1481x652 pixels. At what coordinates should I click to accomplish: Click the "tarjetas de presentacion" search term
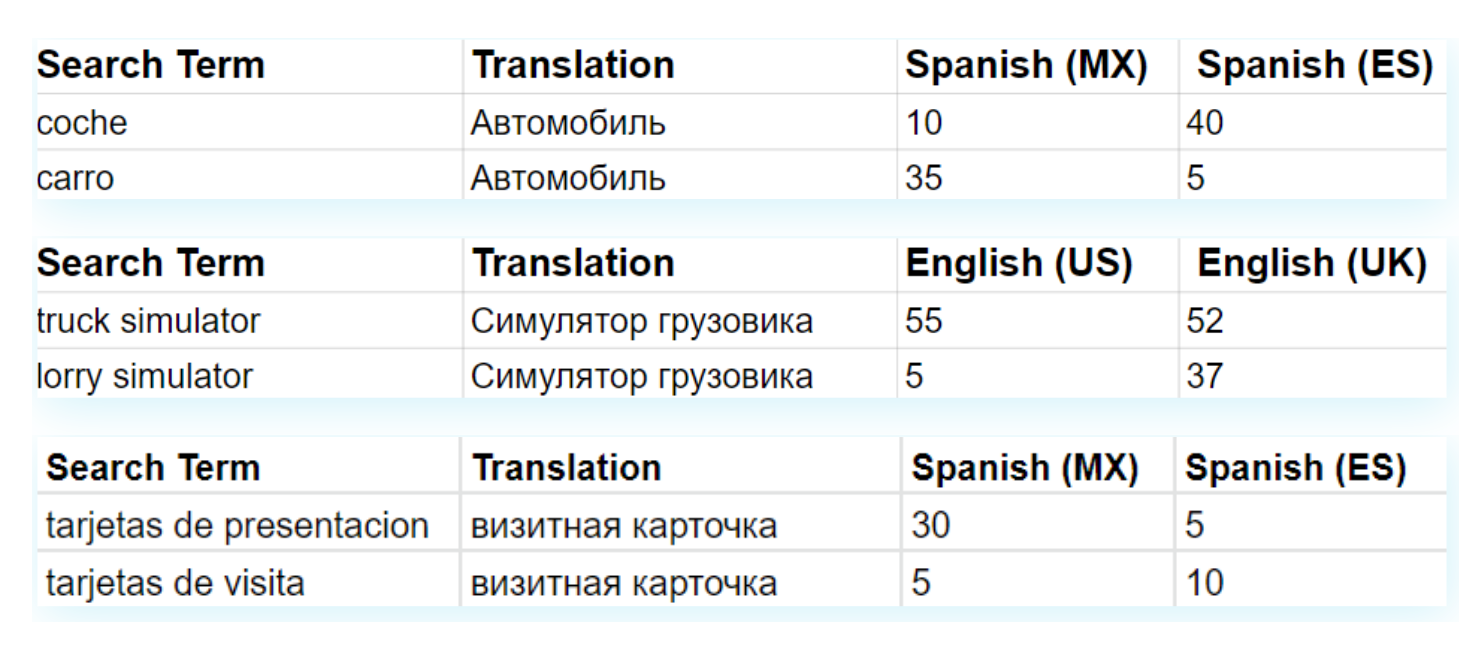237,525
